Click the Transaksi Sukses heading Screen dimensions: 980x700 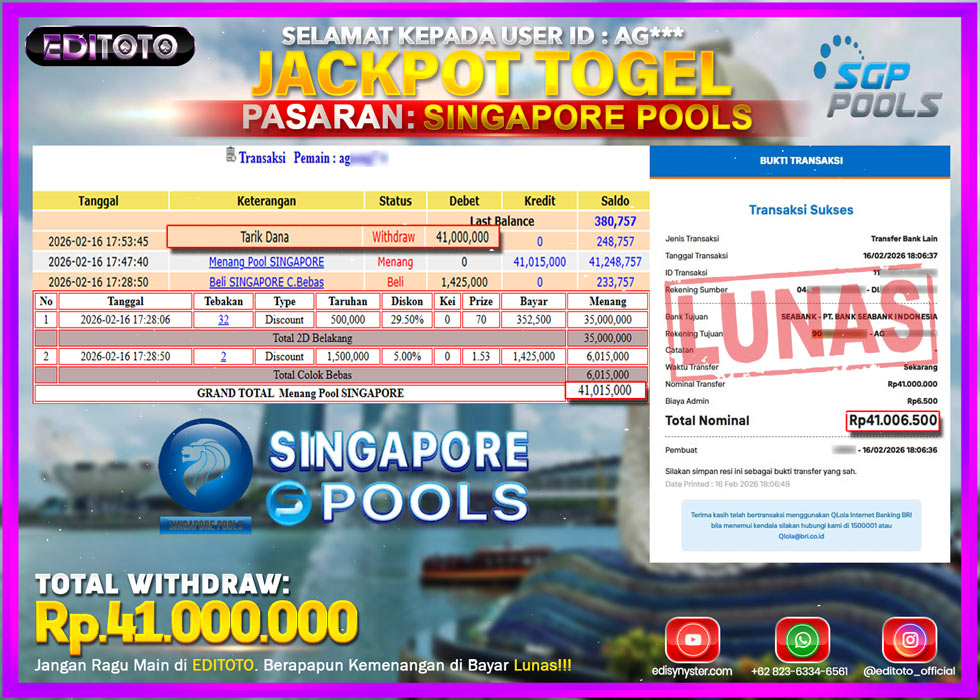point(801,210)
